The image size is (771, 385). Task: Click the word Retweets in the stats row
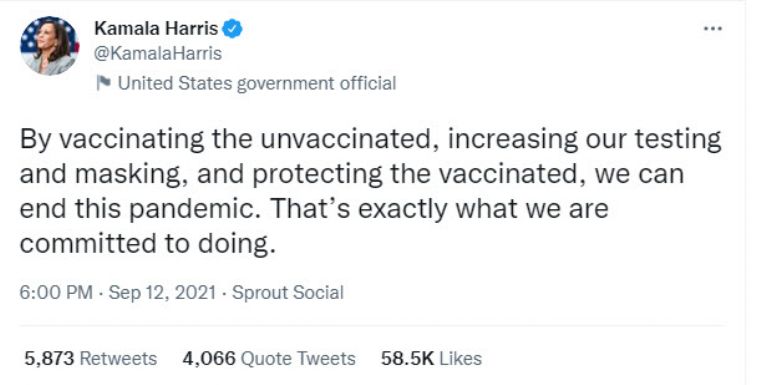point(118,358)
